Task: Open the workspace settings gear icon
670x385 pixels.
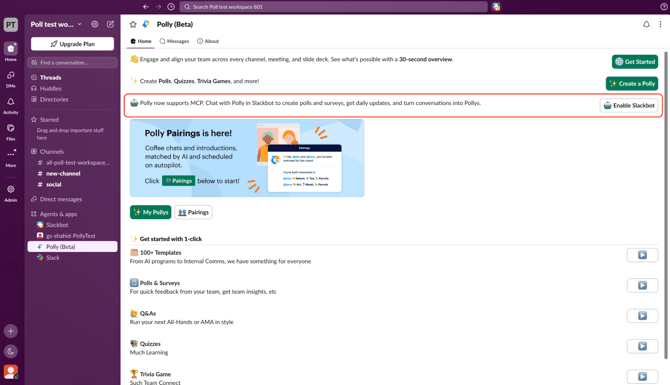Action: (x=95, y=24)
